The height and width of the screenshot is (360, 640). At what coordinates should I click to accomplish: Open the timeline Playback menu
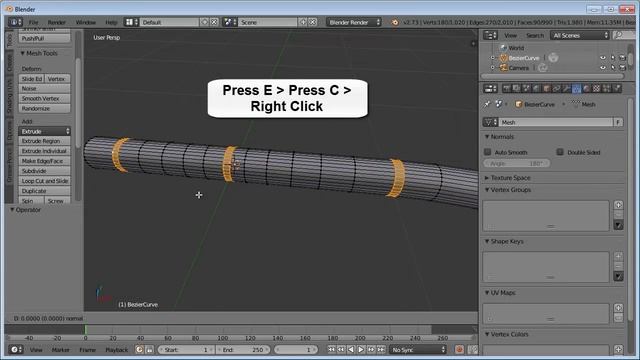point(117,349)
